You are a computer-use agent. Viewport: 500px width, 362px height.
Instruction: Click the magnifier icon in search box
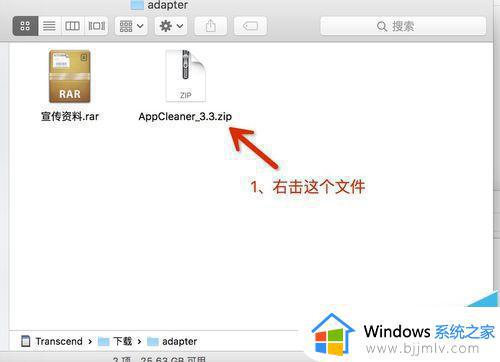click(382, 26)
